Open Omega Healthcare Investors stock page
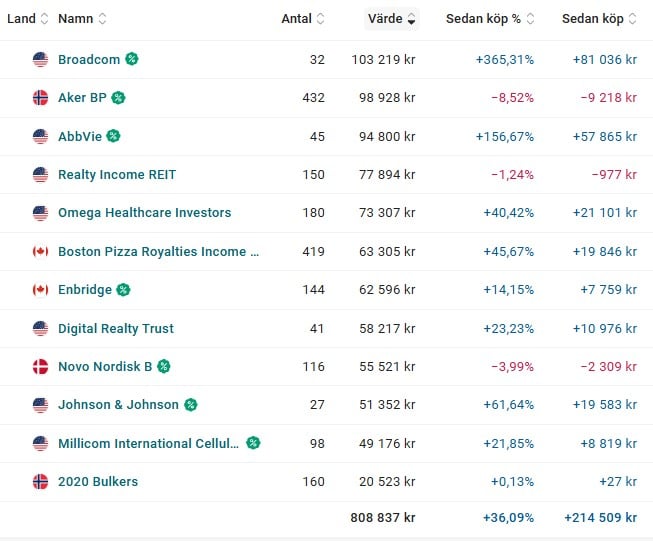 tap(144, 213)
